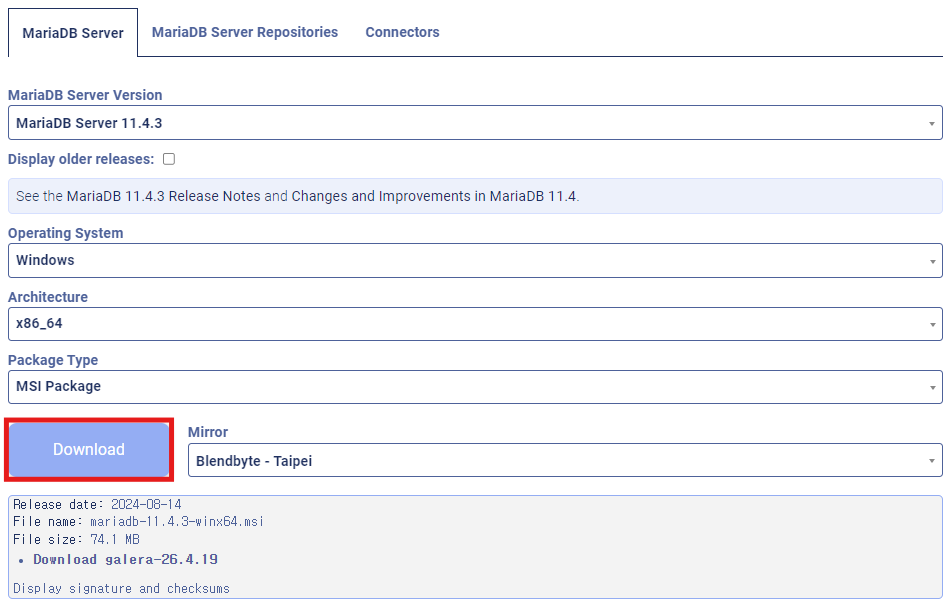Open the MariaDB Server Repositories tab
Viewport: 949px width, 605px height.
pyautogui.click(x=245, y=32)
